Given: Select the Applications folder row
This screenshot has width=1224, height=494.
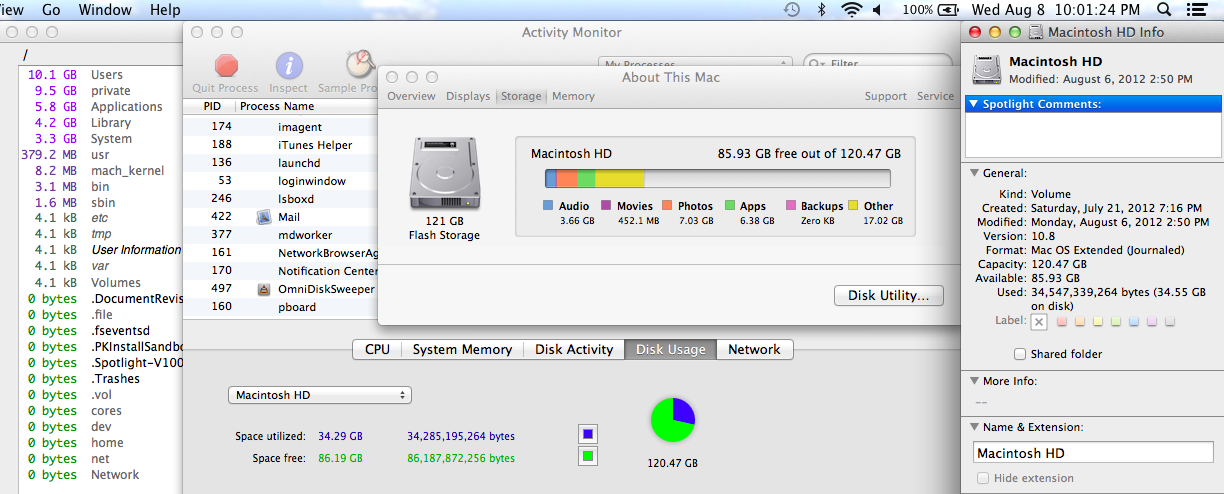Looking at the screenshot, I should [101, 107].
